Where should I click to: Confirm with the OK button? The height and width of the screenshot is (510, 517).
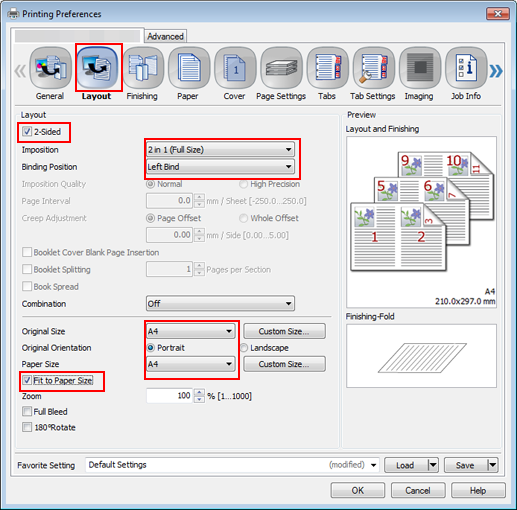[358, 490]
